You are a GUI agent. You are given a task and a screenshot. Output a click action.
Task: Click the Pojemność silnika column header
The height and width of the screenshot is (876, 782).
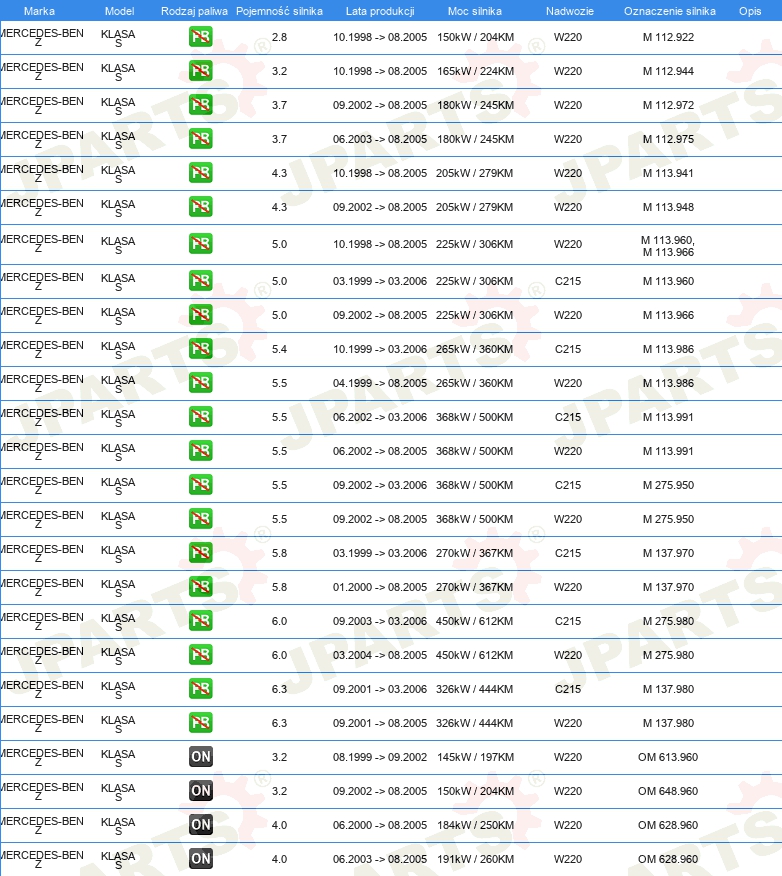(279, 11)
